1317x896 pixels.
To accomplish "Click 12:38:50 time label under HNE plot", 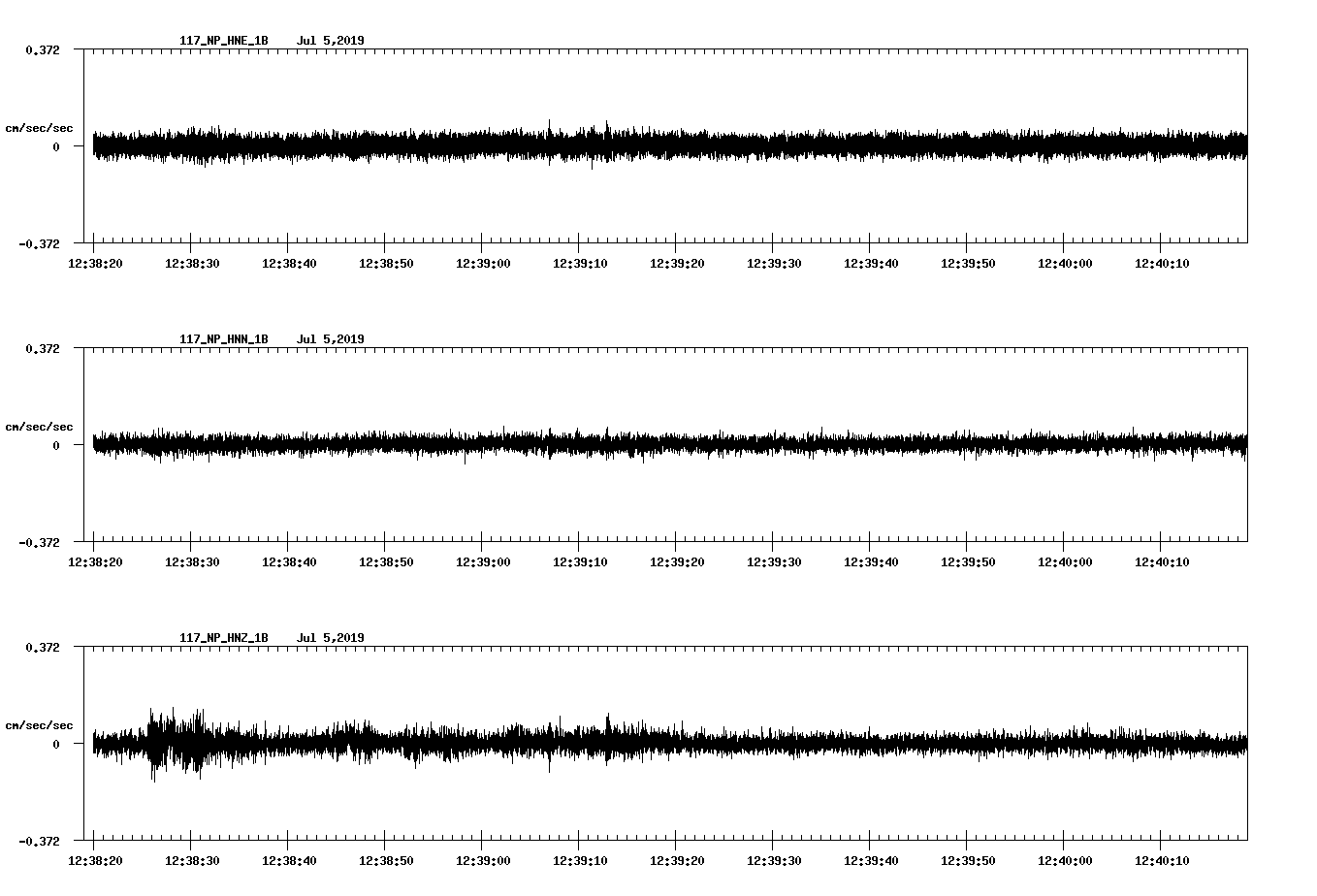I will [386, 264].
